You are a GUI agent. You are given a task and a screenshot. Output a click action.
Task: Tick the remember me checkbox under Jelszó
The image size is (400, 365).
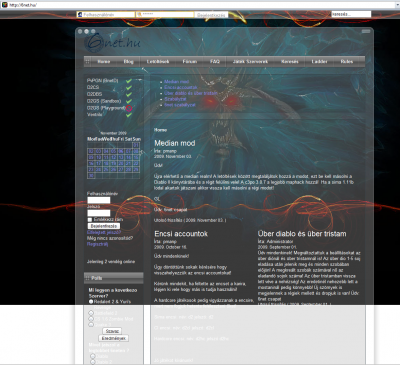(90, 220)
